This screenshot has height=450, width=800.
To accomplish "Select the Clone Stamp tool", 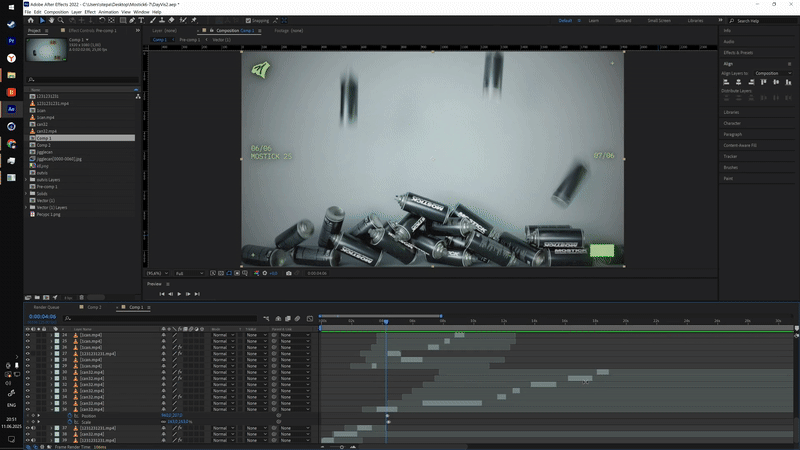I will (162, 20).
